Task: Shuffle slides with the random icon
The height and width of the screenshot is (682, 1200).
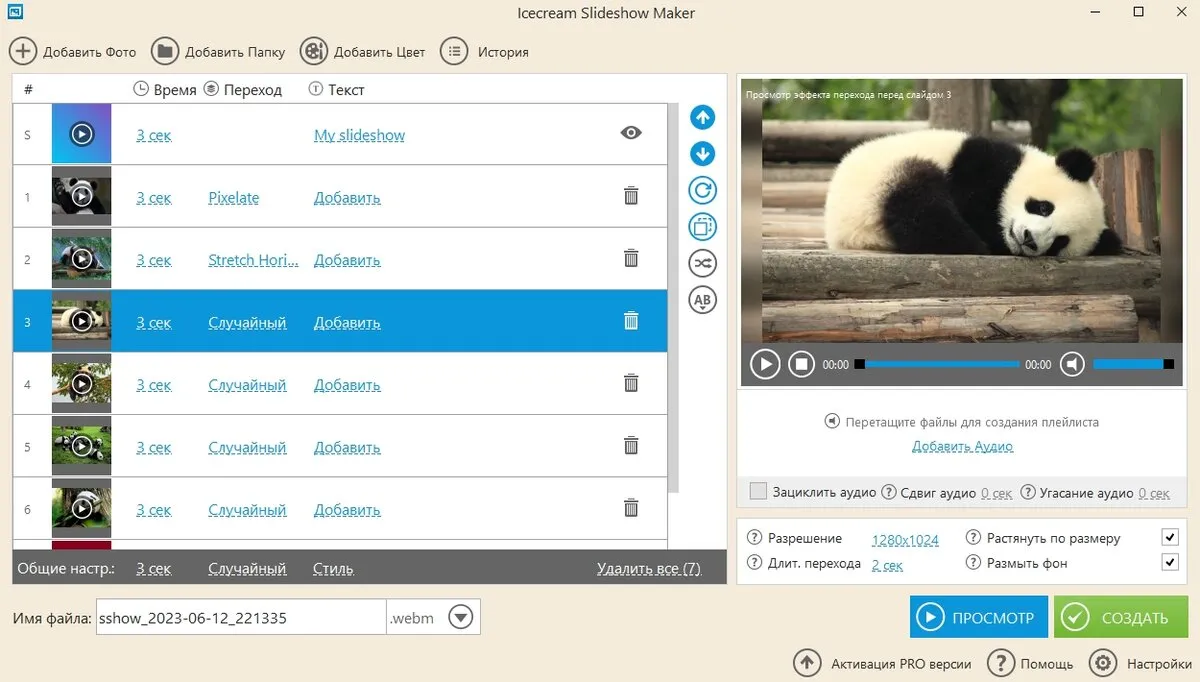Action: 703,263
